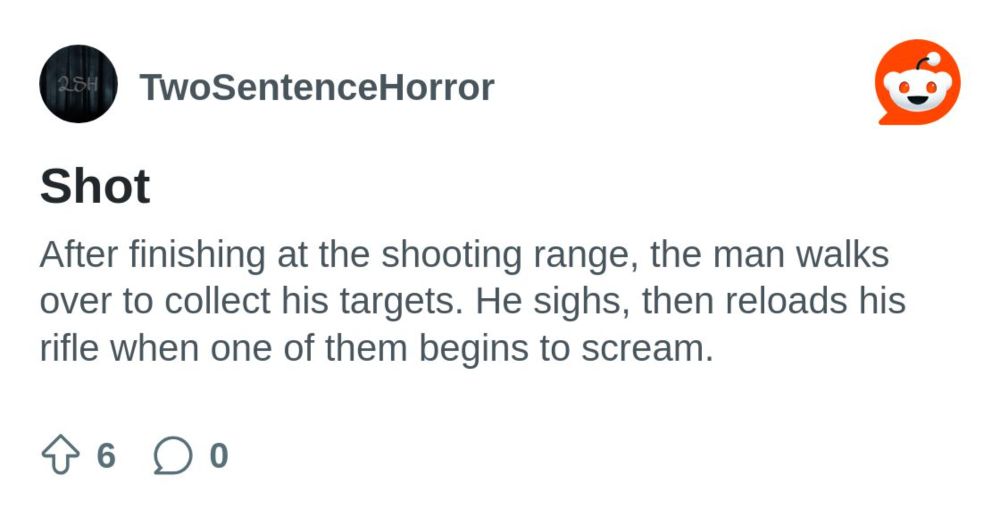Click the white antenna ball on Snoo logo

[934, 59]
